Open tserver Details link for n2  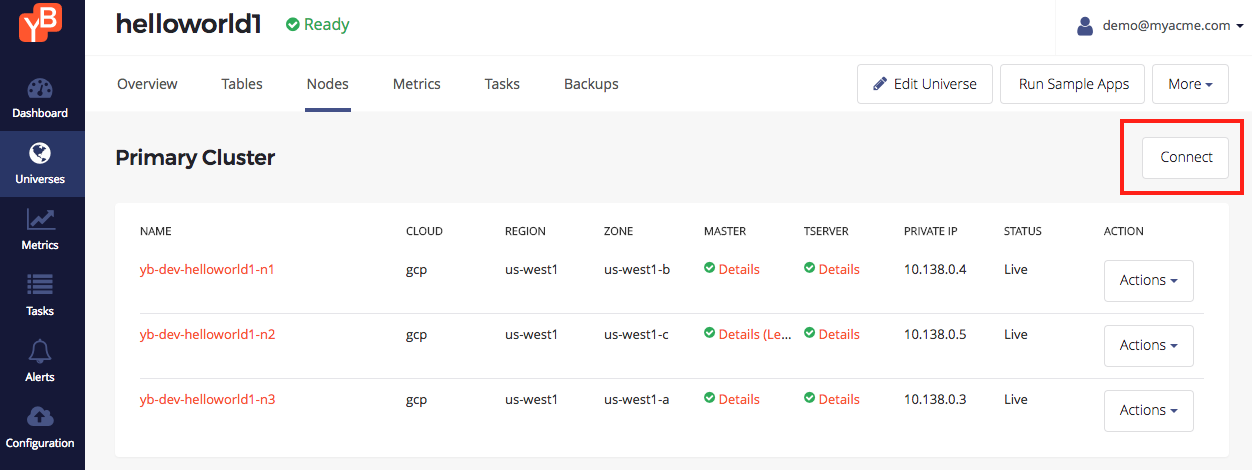[x=839, y=334]
